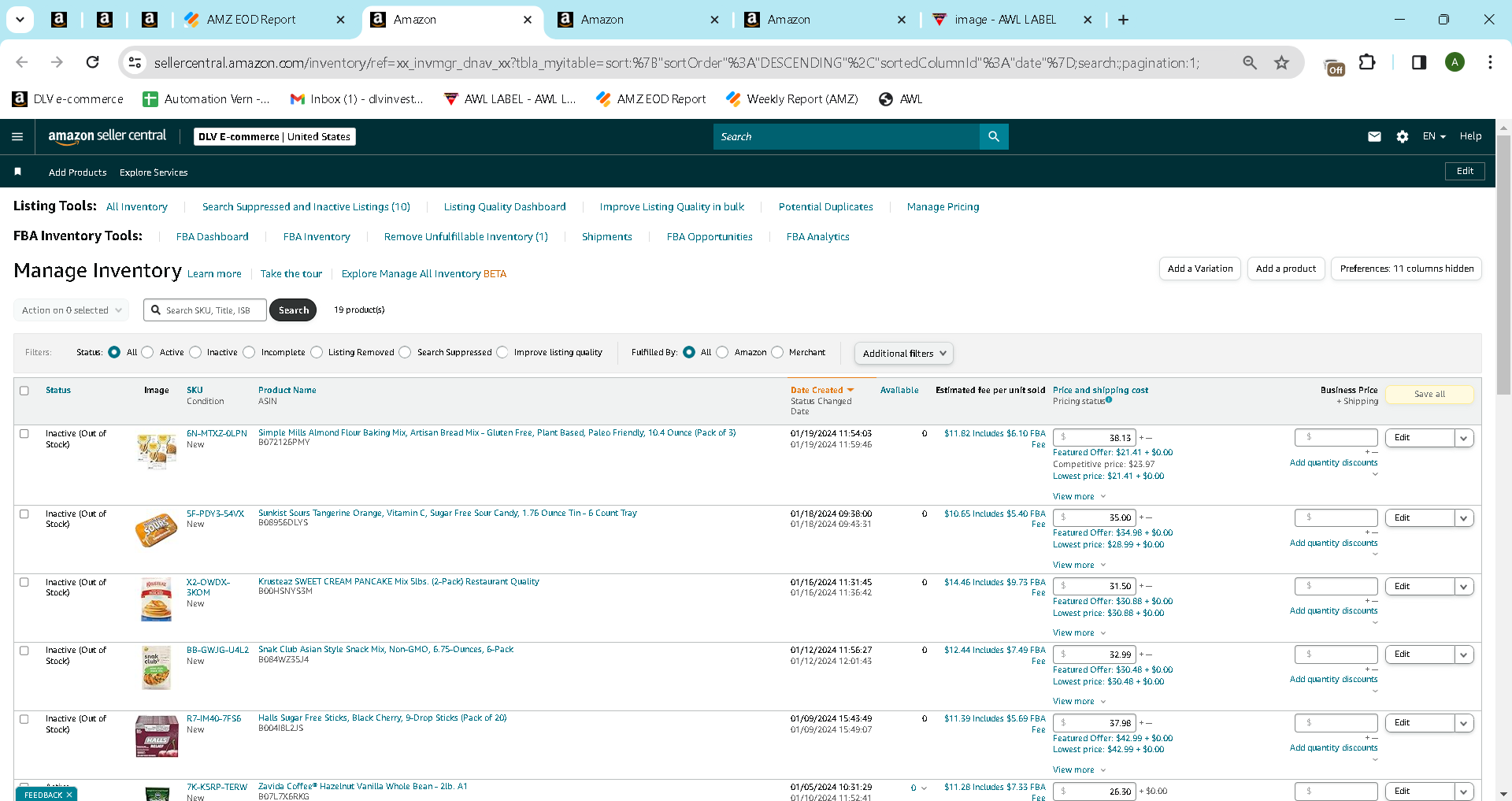Click the zoom magnifier icon in address bar
This screenshot has height=801, width=1512.
1250,62
